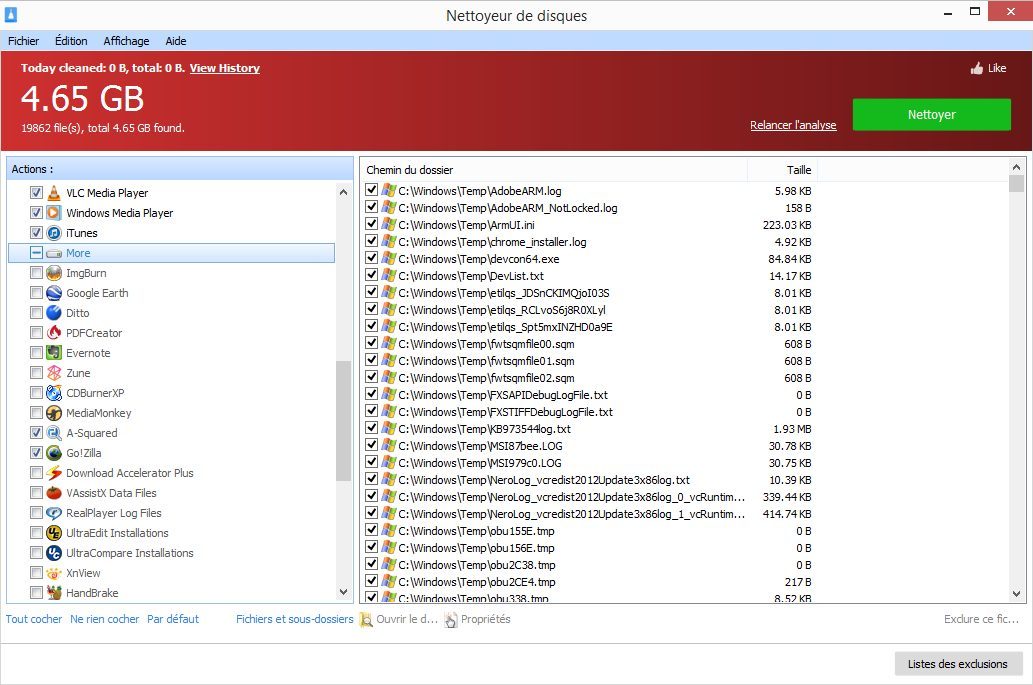
Task: Click the XnView icon
Action: pos(54,573)
